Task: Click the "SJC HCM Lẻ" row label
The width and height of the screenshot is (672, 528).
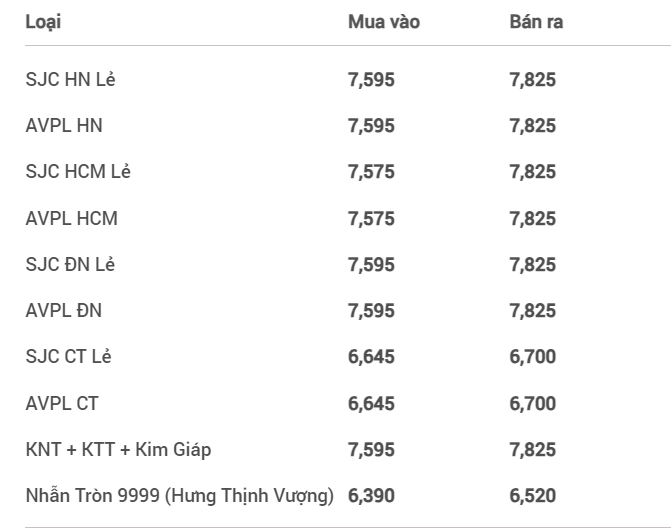Action: [x=78, y=172]
